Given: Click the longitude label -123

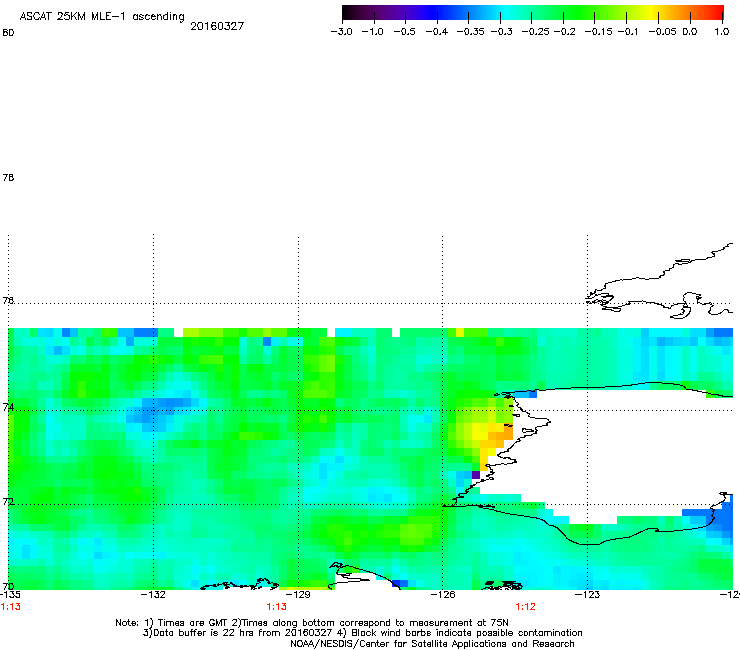Looking at the screenshot, I should tap(587, 595).
